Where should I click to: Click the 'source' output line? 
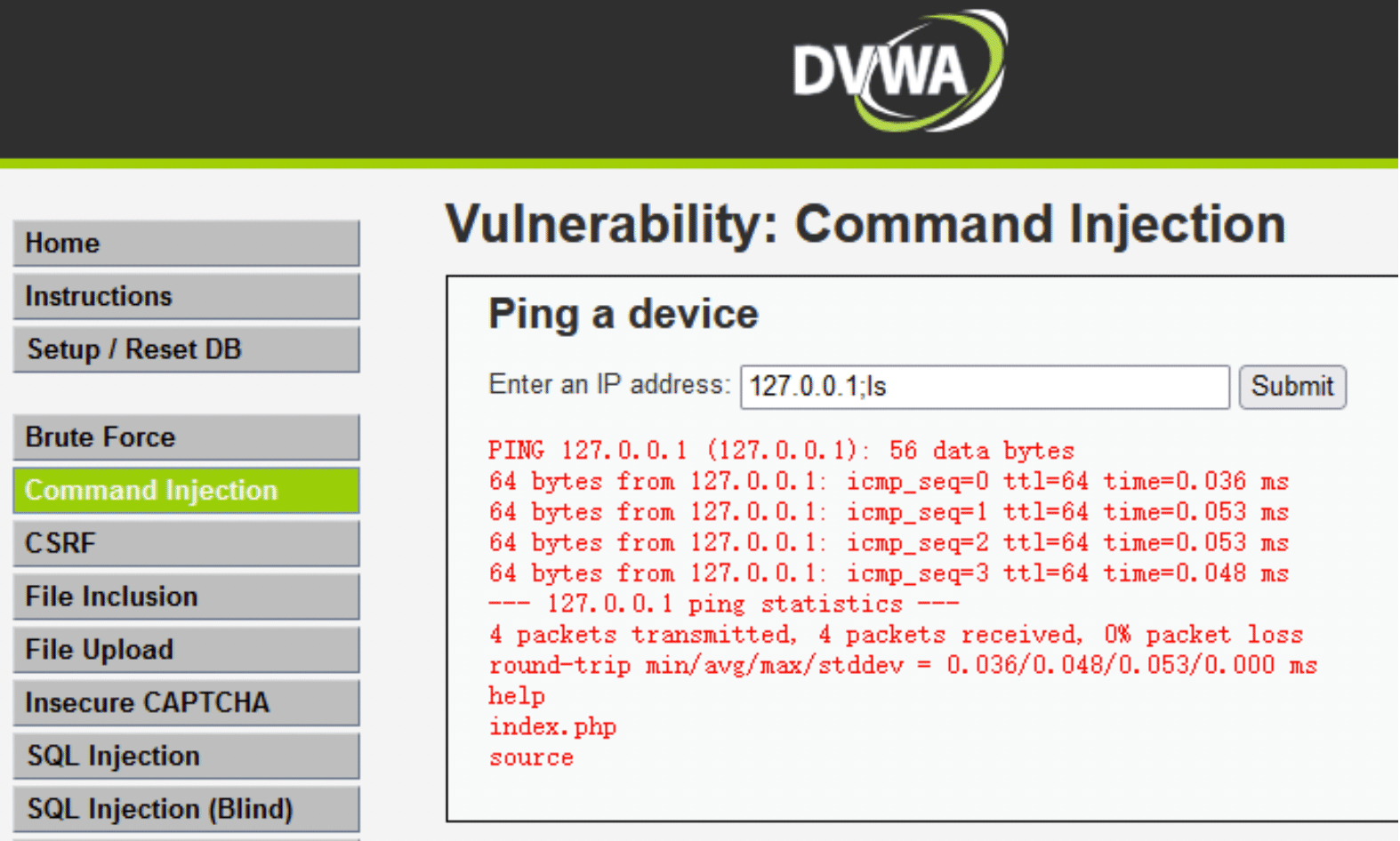[531, 758]
